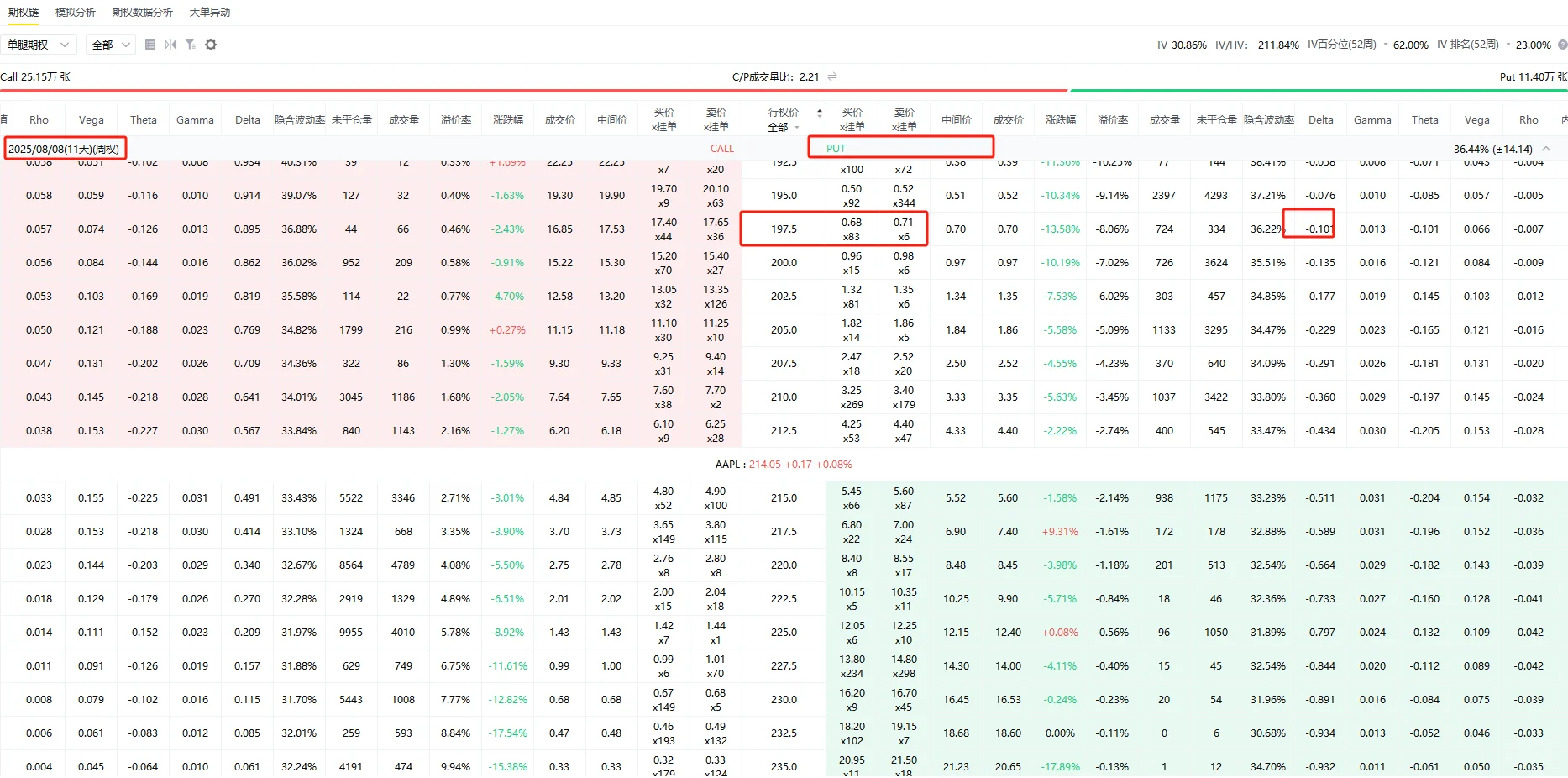Select the 230.0 strike price cell
The width and height of the screenshot is (1568, 778).
point(784,700)
